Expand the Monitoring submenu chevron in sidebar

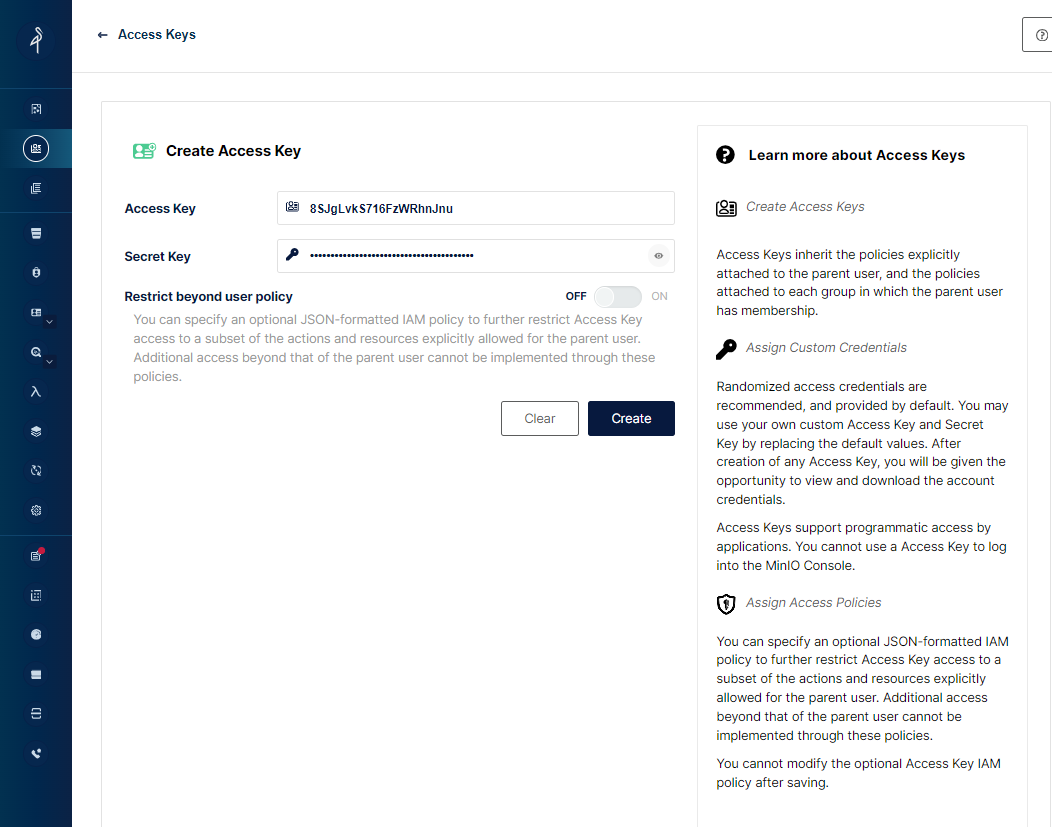point(49,361)
